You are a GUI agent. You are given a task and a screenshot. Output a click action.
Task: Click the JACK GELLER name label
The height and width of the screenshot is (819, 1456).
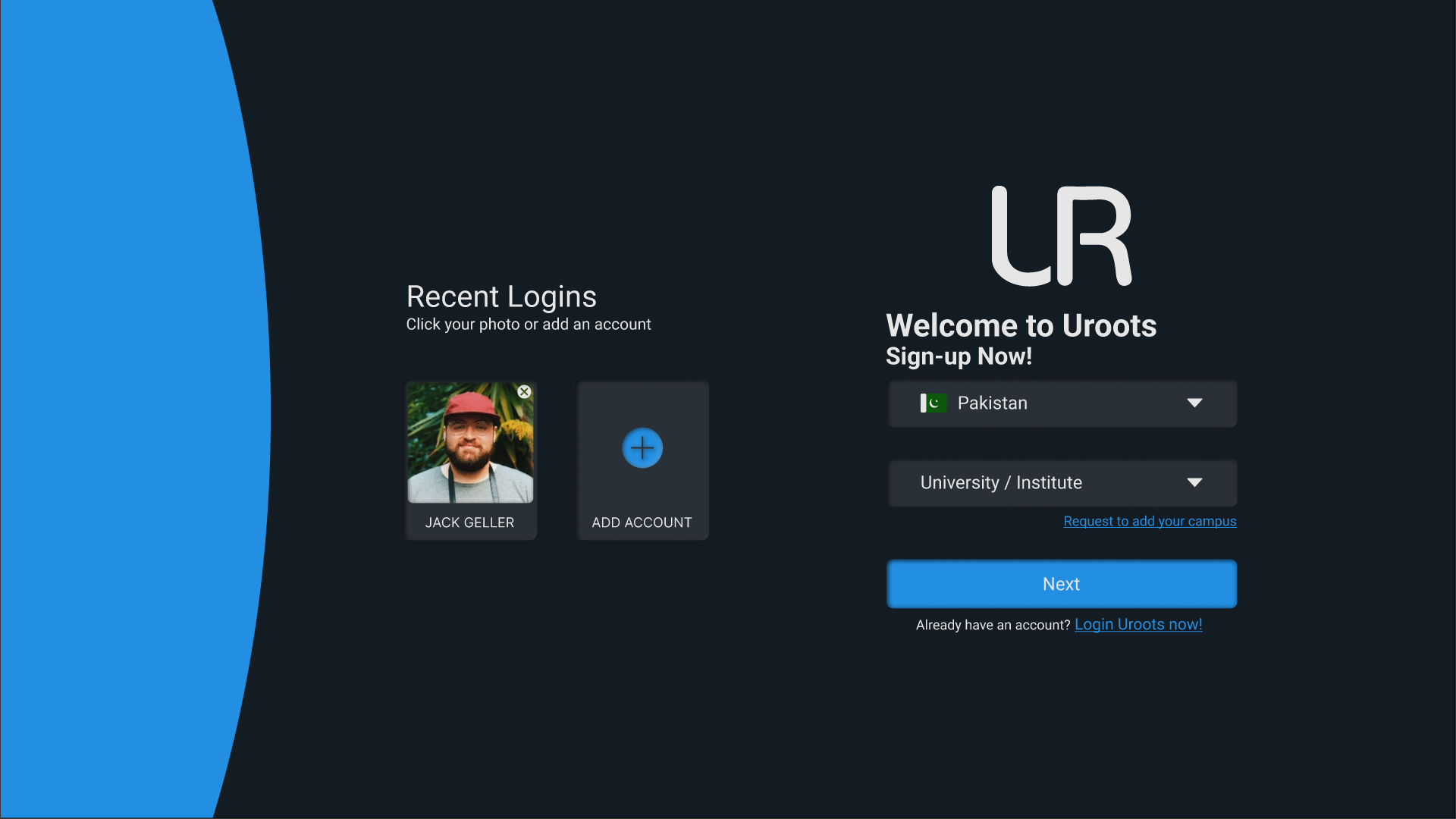pyautogui.click(x=469, y=522)
